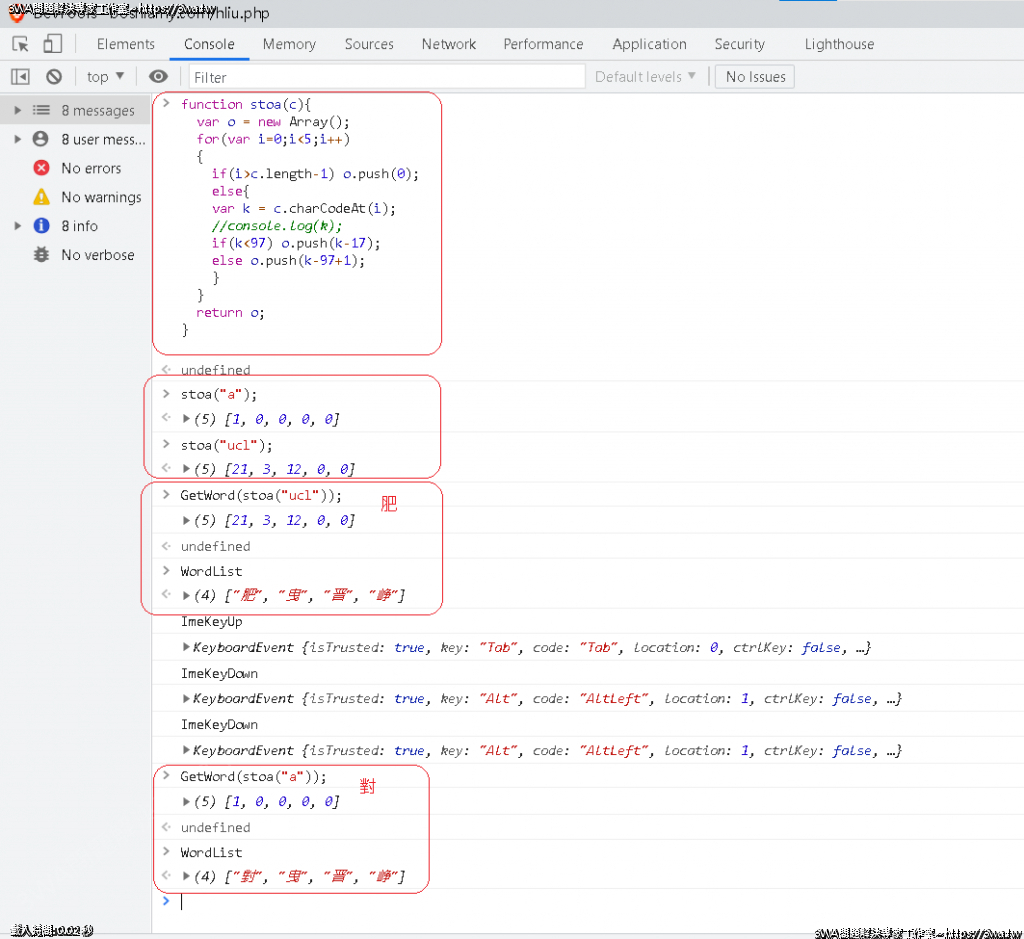Expand the last WordList array result
This screenshot has width=1024, height=939.
pos(187,877)
